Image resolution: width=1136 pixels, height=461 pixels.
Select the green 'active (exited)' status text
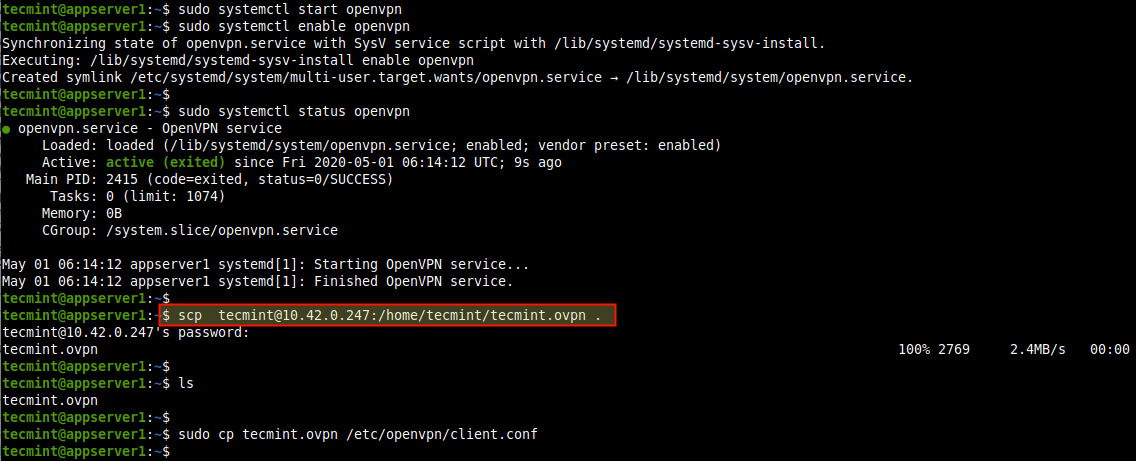point(167,162)
